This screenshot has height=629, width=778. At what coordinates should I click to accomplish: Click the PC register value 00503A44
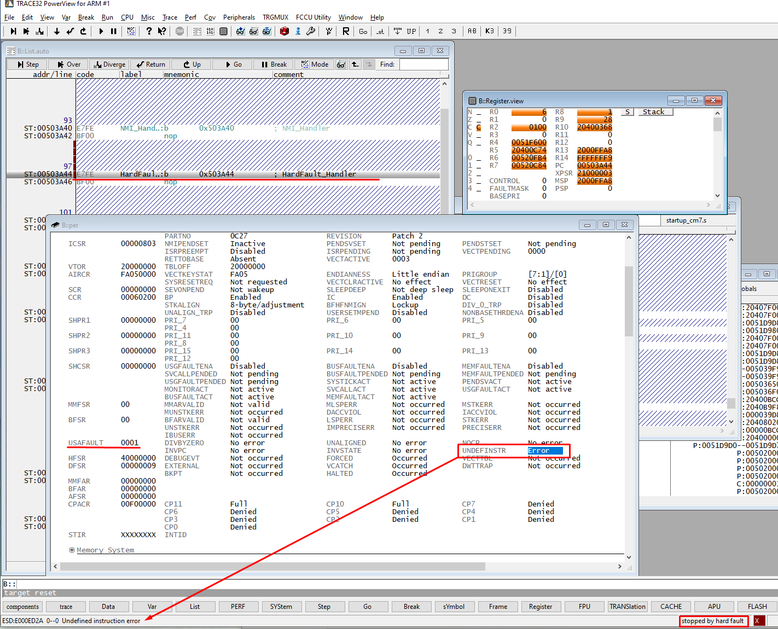click(594, 166)
